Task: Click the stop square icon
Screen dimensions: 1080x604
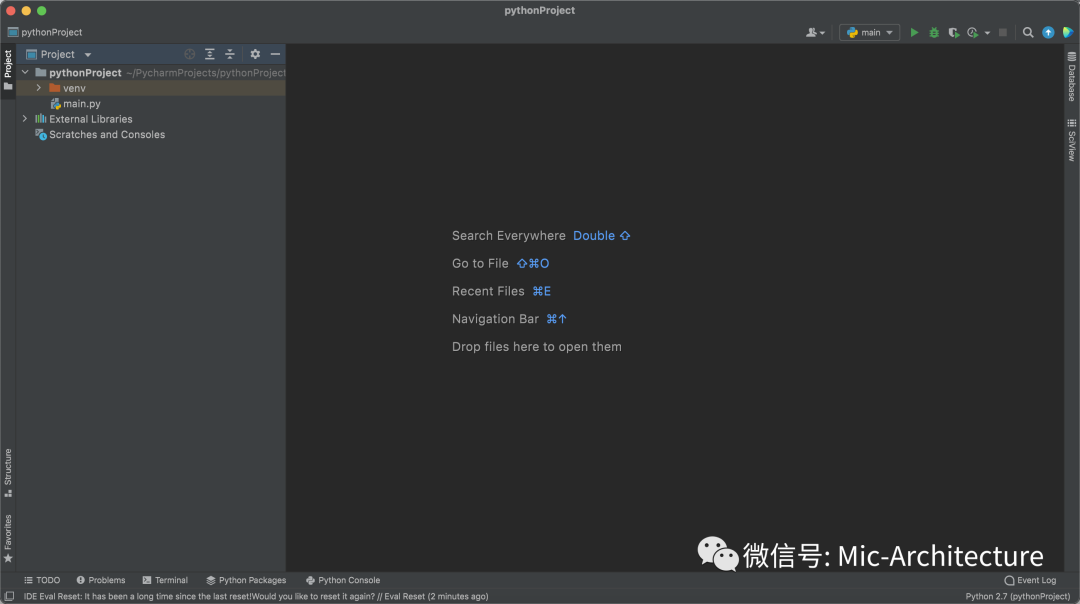Action: (x=1003, y=32)
